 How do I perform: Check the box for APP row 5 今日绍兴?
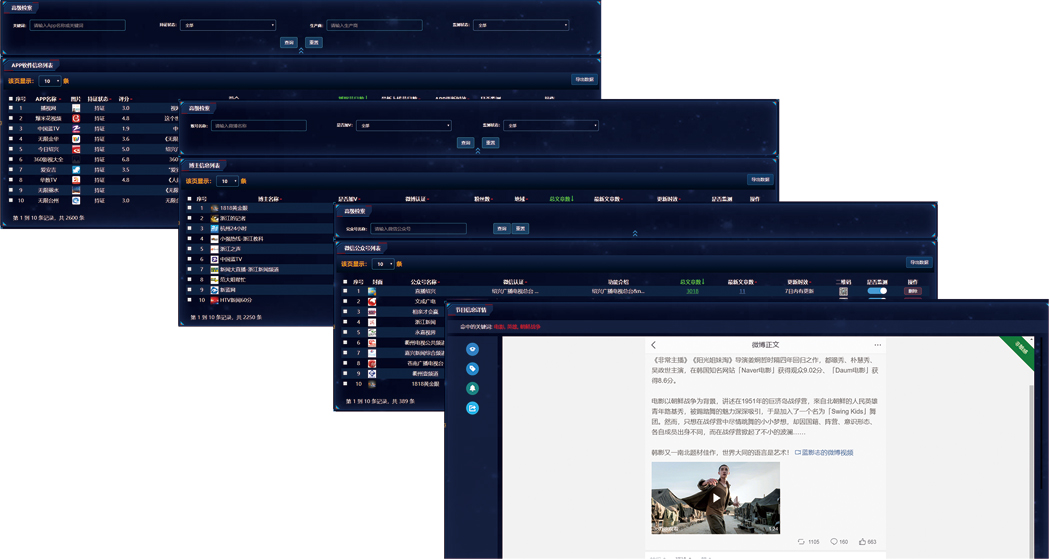pyautogui.click(x=11, y=149)
